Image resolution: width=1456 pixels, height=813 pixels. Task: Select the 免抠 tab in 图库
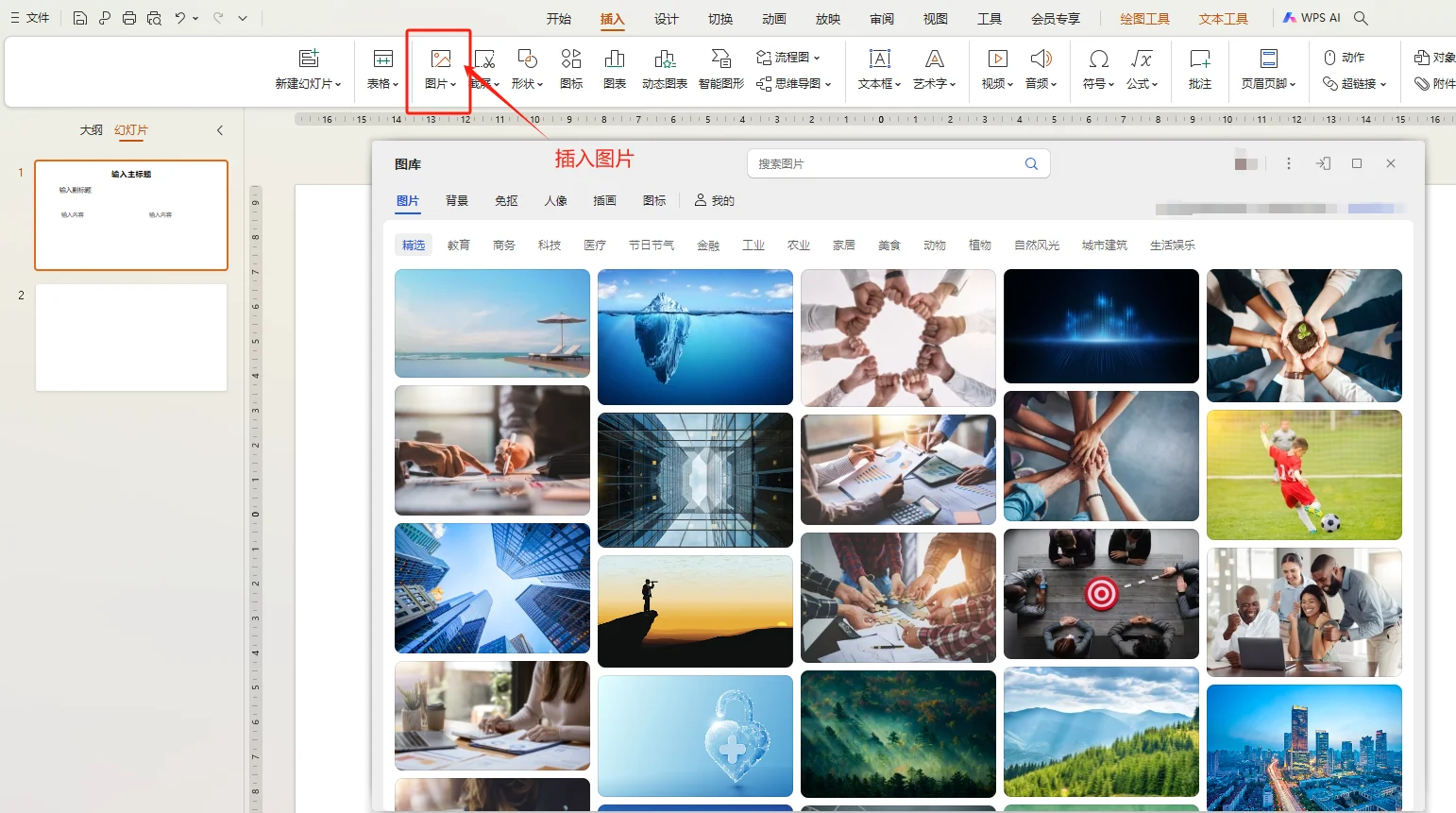pos(506,200)
